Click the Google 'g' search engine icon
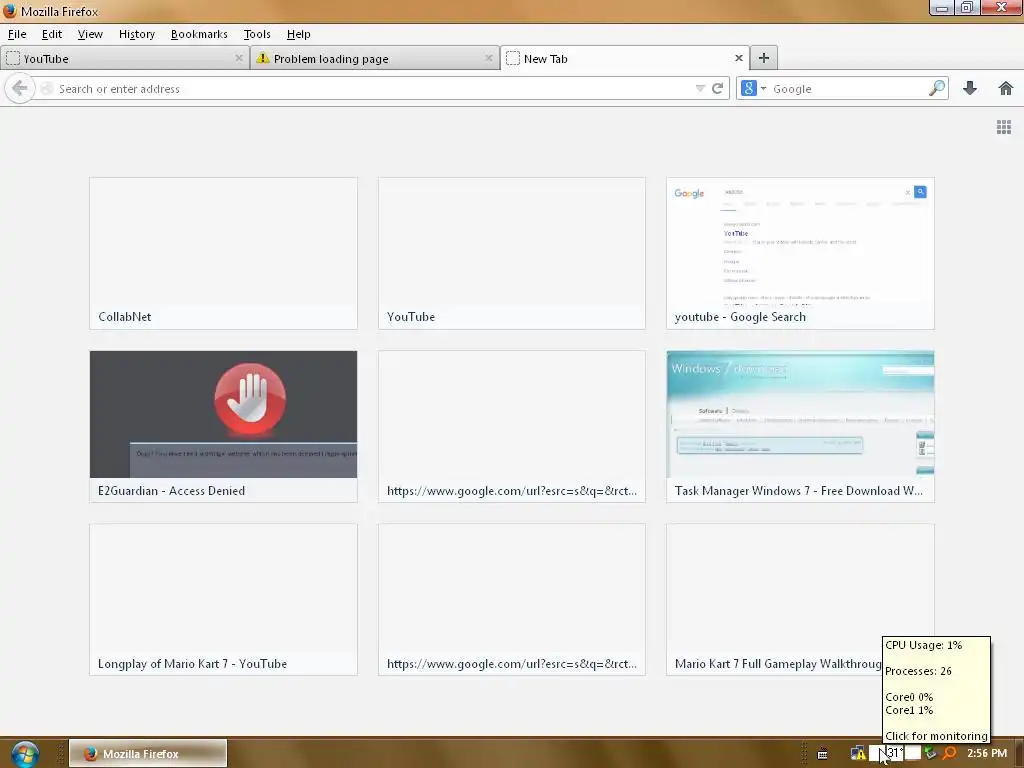The width and height of the screenshot is (1024, 768). click(x=748, y=88)
